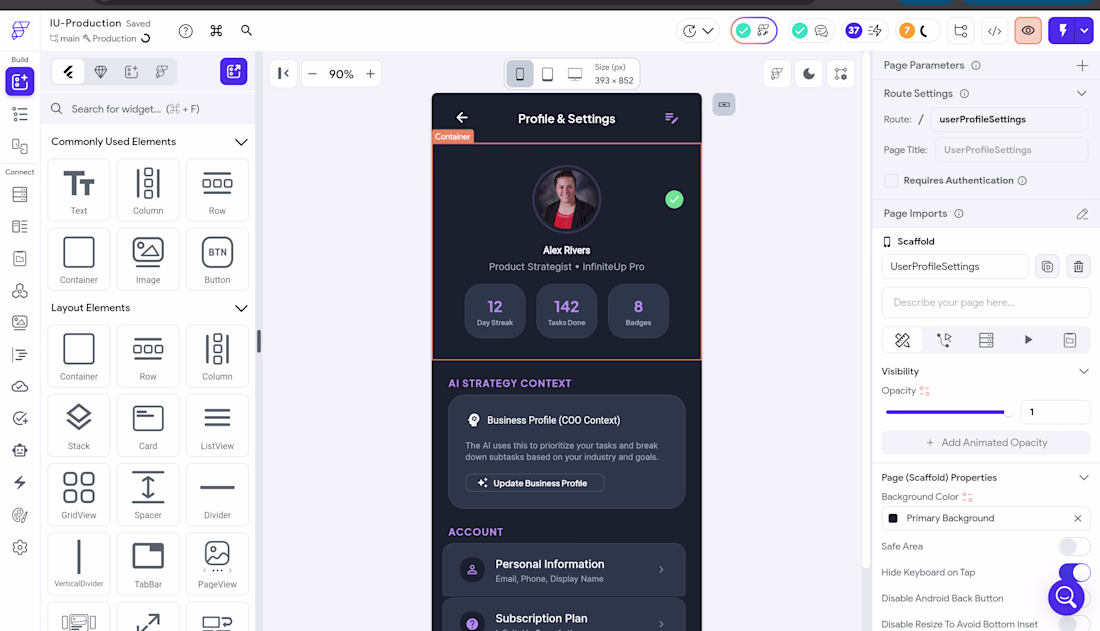Open Personal Information row chevron

pyautogui.click(x=661, y=570)
